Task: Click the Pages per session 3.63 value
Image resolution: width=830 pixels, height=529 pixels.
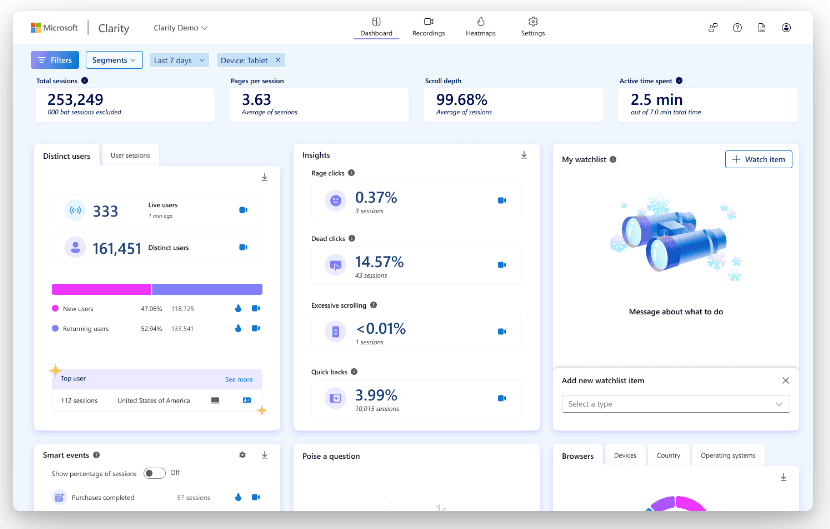Action: 256,100
